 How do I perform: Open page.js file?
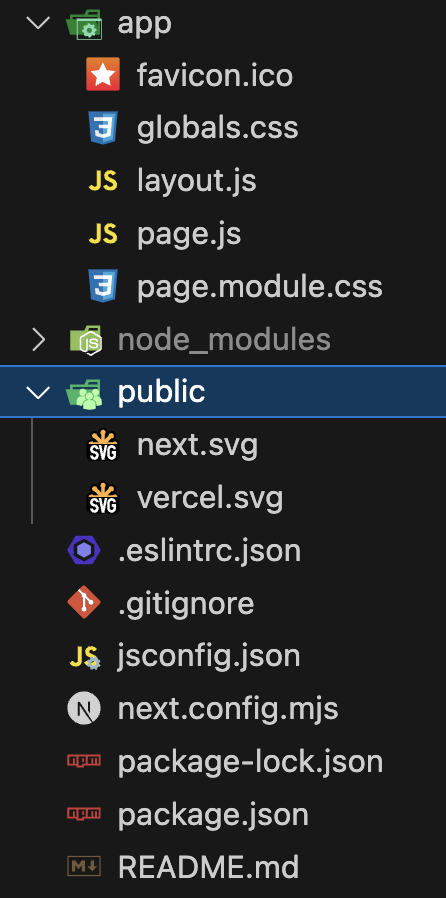pyautogui.click(x=189, y=235)
